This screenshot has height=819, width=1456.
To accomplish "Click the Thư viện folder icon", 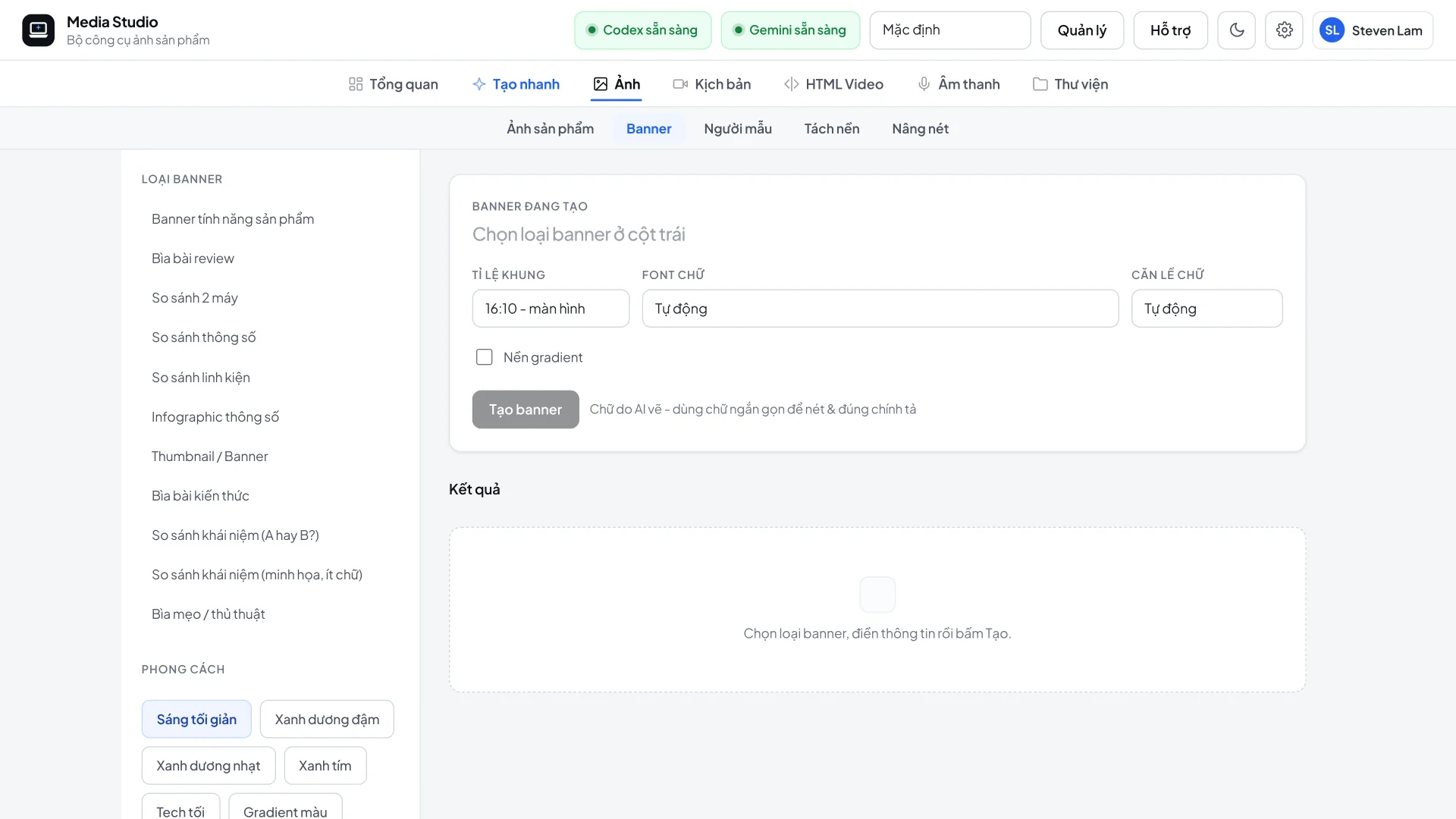I will point(1040,84).
